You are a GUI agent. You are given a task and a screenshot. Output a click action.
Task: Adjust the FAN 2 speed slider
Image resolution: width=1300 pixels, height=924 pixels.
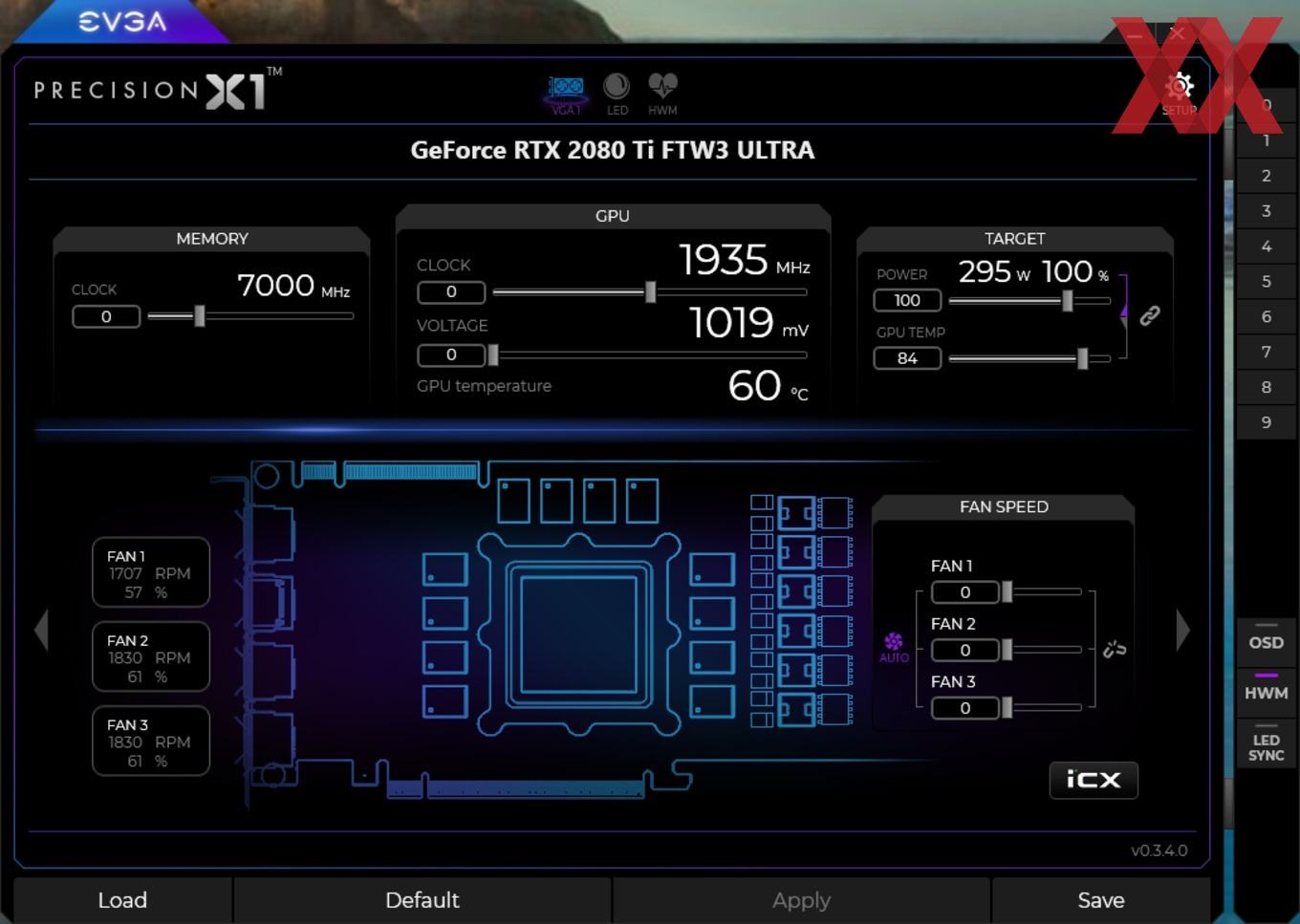click(1007, 650)
